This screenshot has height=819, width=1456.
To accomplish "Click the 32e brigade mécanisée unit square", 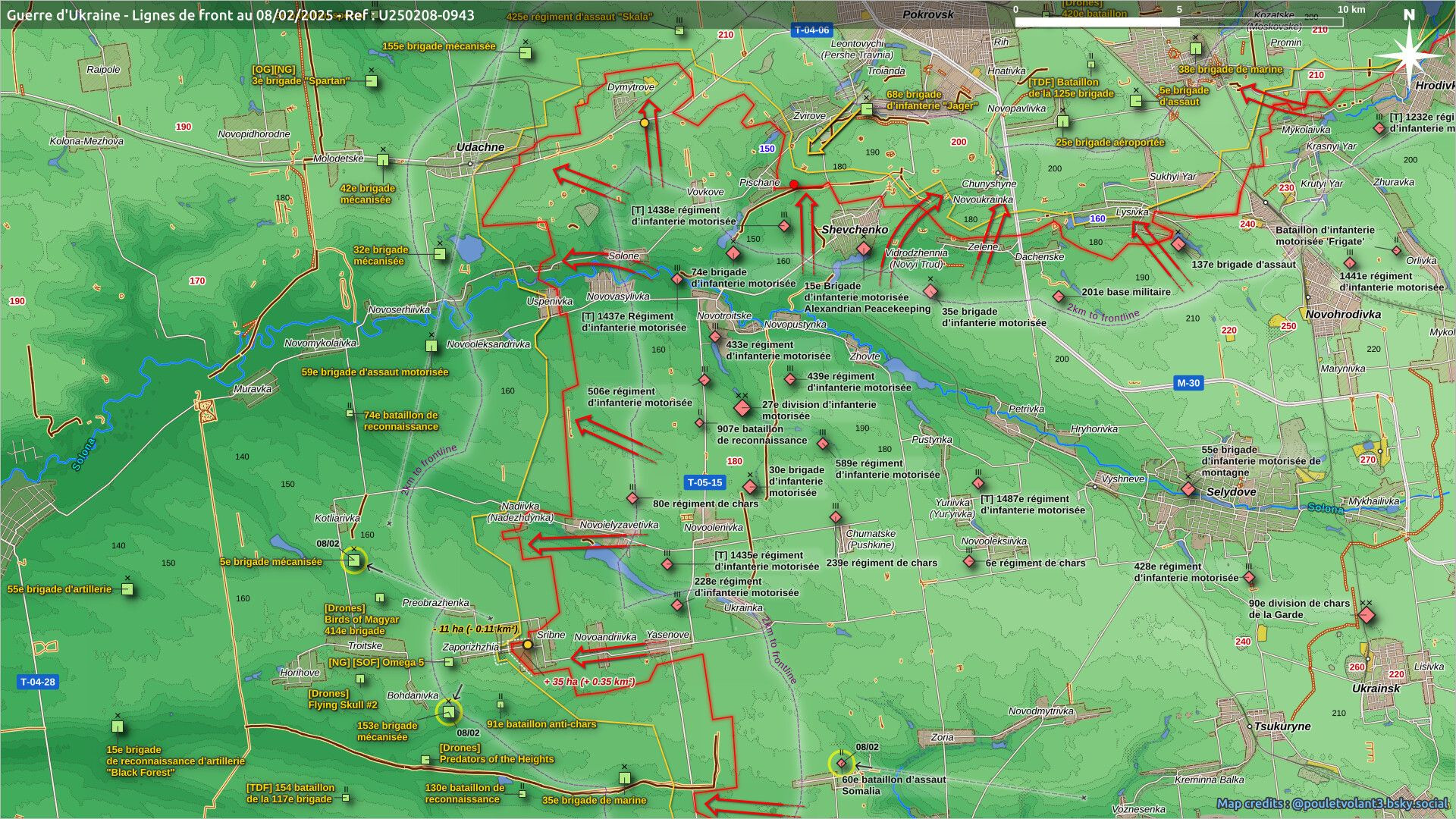I will [x=440, y=254].
